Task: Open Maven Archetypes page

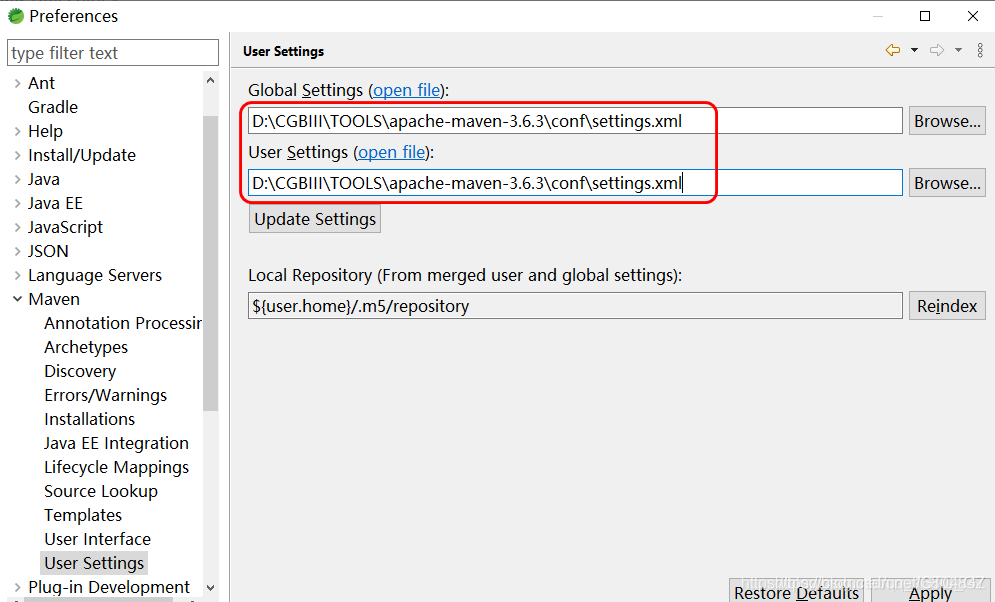Action: point(86,347)
